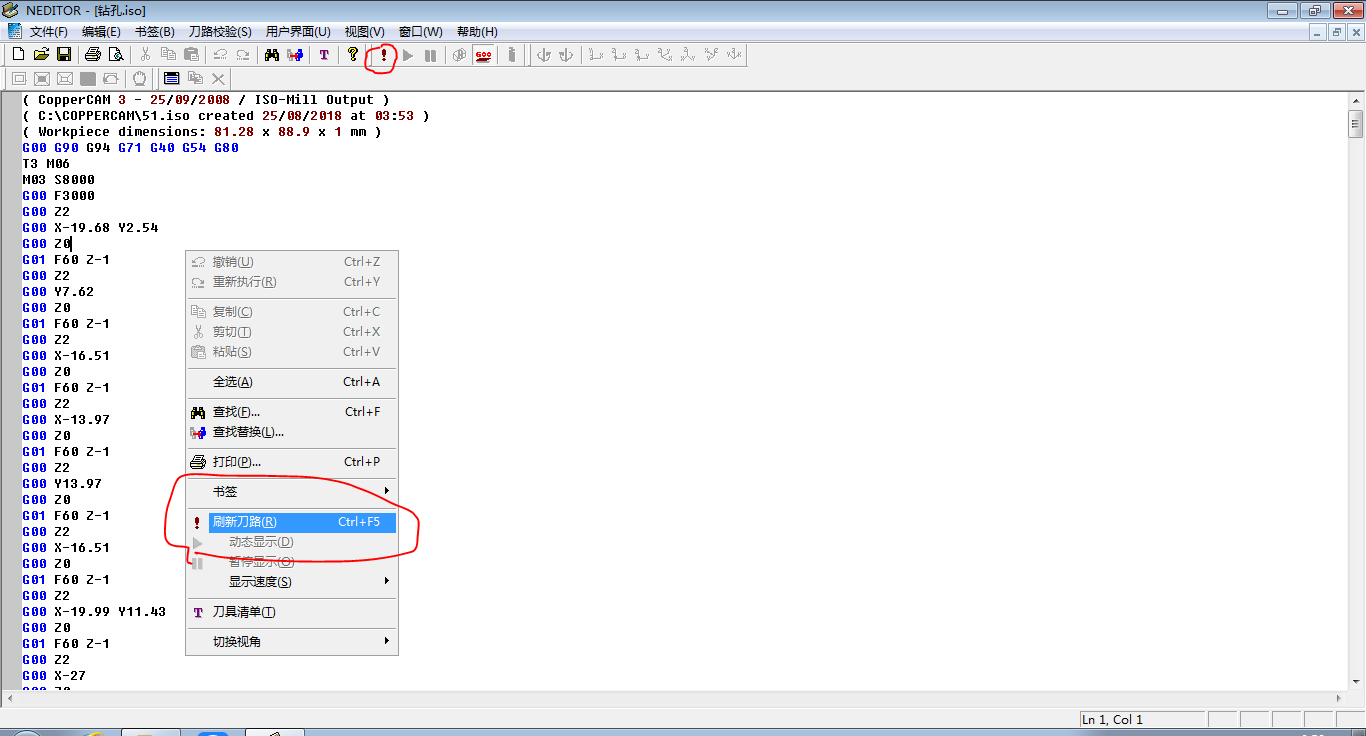Open a file using folder icon
This screenshot has height=736, width=1366.
click(x=41, y=55)
